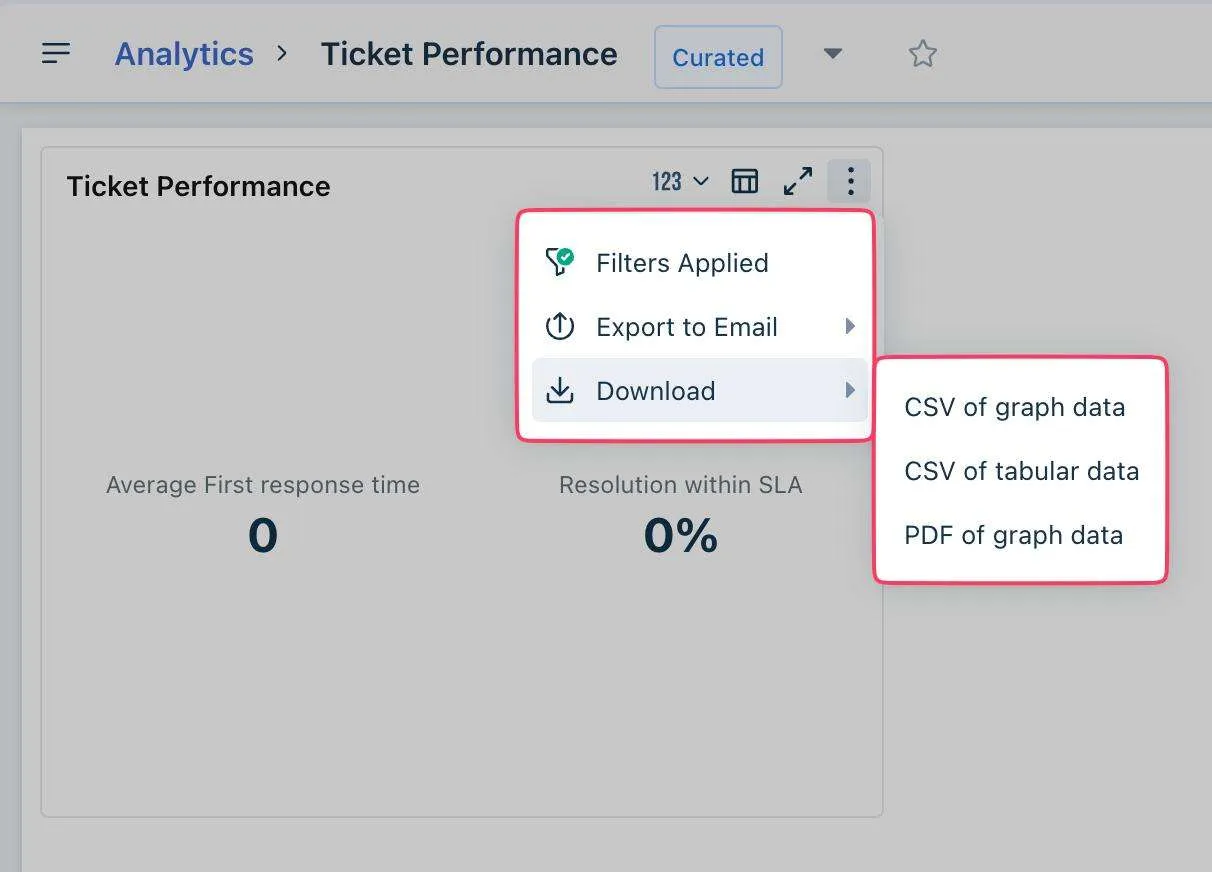1212x872 pixels.
Task: Expand the Ticket Performance widget fullscreen
Action: pos(798,181)
